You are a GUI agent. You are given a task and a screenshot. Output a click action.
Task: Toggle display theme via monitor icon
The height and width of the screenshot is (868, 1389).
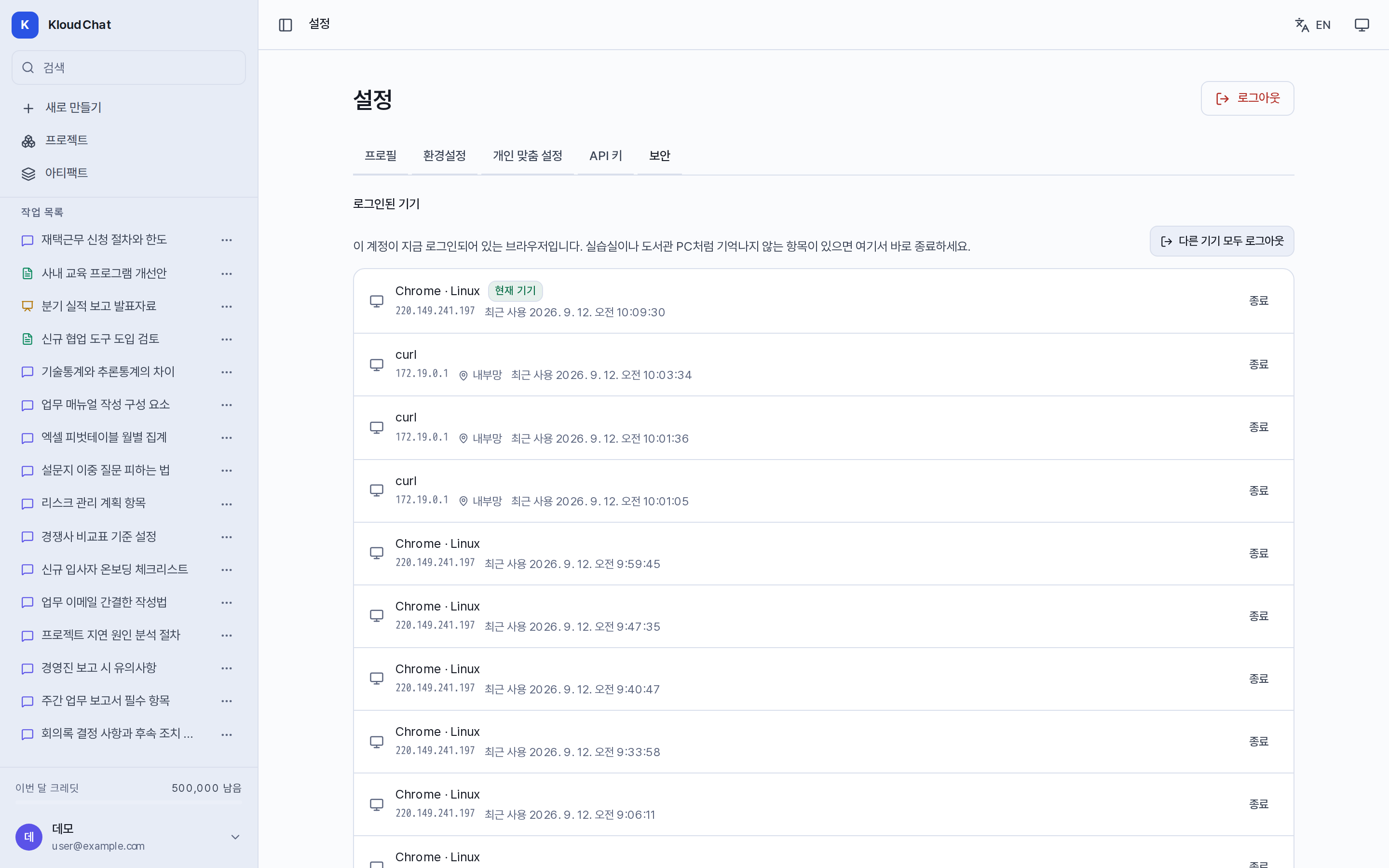(1362, 25)
